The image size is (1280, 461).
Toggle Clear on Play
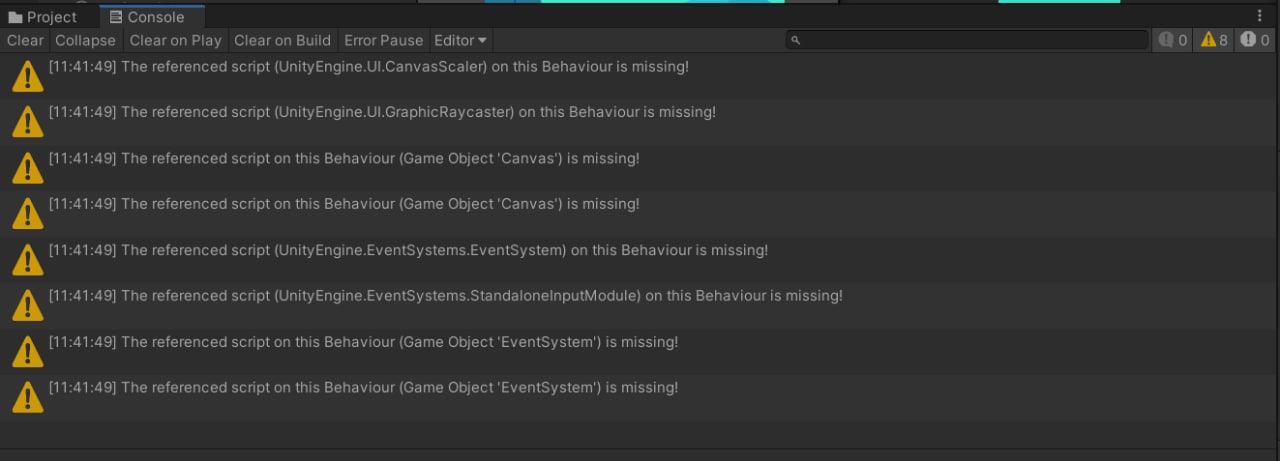175,41
